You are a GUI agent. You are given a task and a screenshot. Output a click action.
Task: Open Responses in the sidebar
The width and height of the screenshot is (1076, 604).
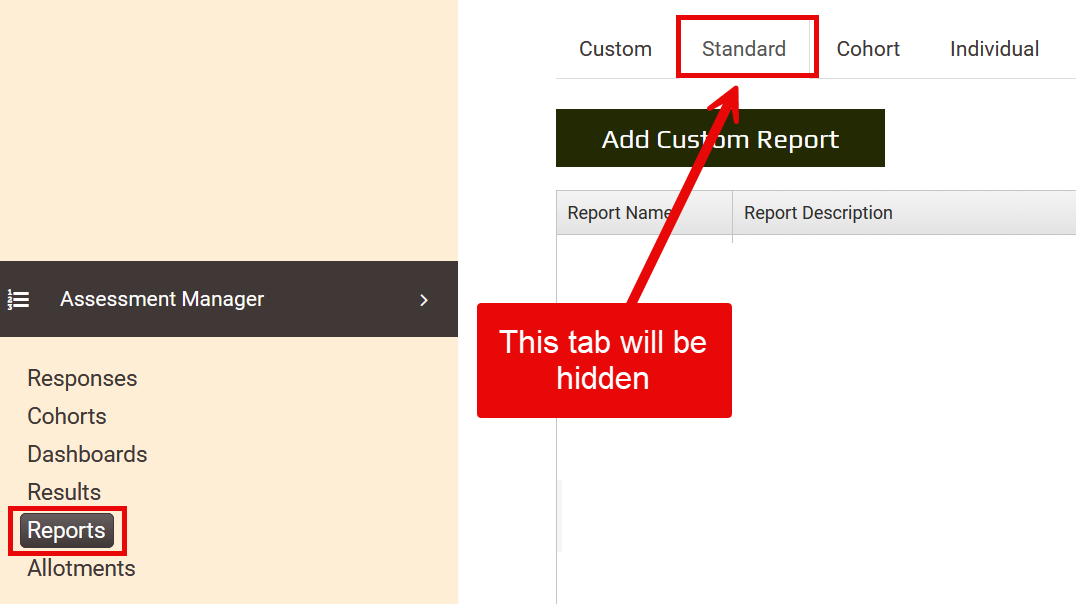point(82,378)
